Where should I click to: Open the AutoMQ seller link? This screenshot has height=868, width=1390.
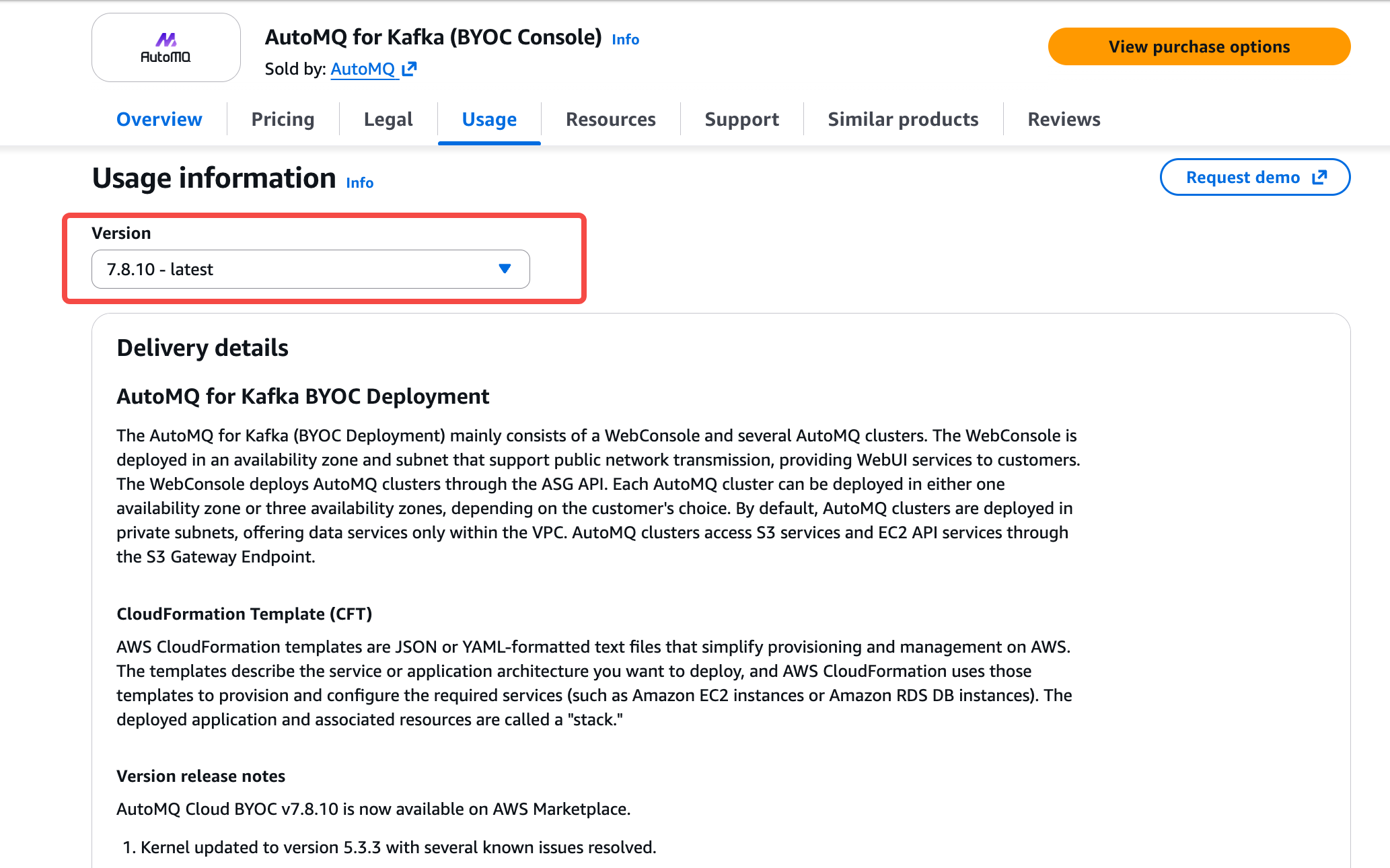coord(363,69)
